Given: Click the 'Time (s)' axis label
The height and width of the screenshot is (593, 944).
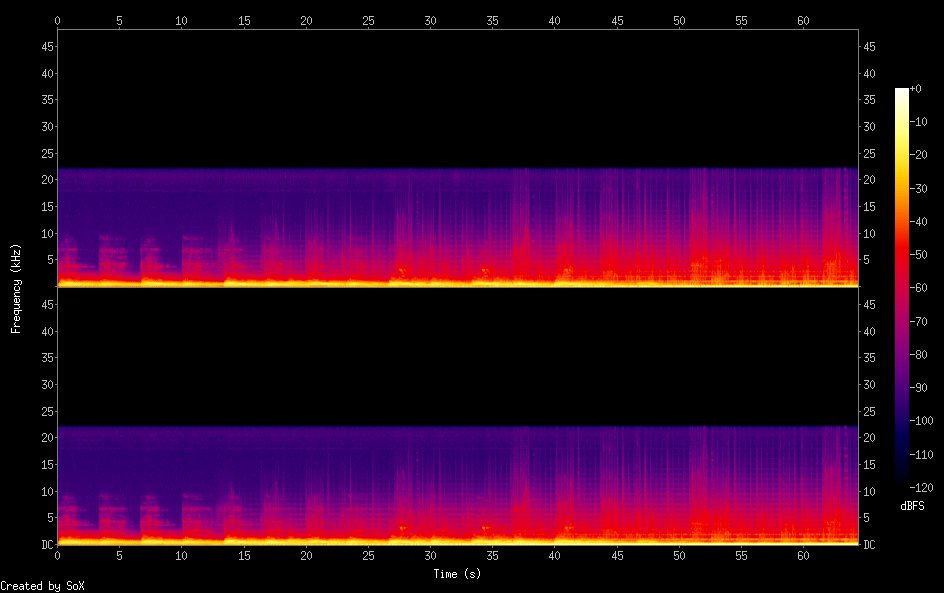Looking at the screenshot, I should pyautogui.click(x=457, y=574).
